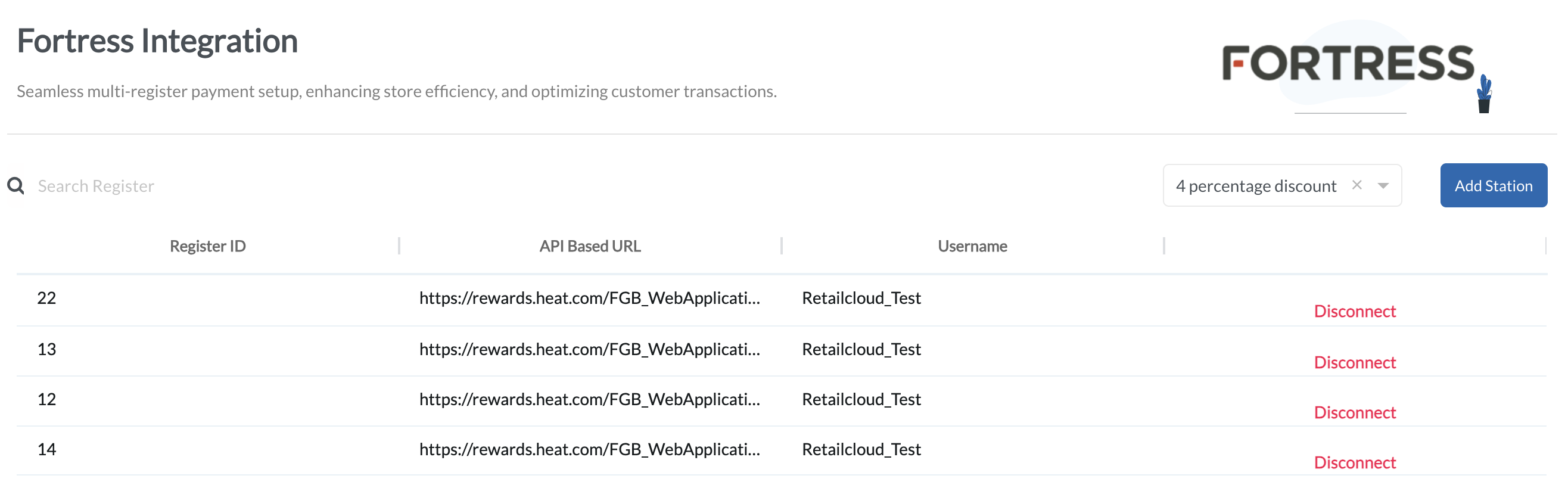Click Retailcloud_Test username in row 22
The width and height of the screenshot is (1568, 491).
861,298
